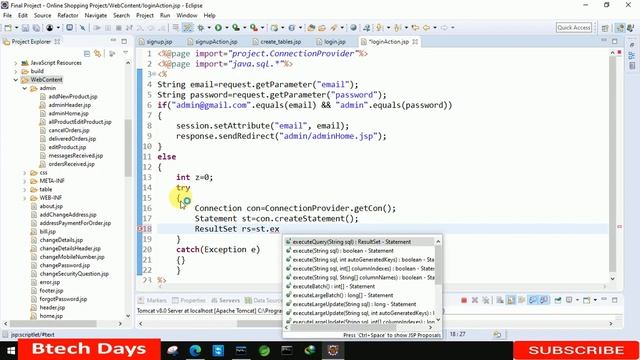Click the Quick Access field
Image resolution: width=640 pixels, height=360 pixels.
[x=574, y=28]
